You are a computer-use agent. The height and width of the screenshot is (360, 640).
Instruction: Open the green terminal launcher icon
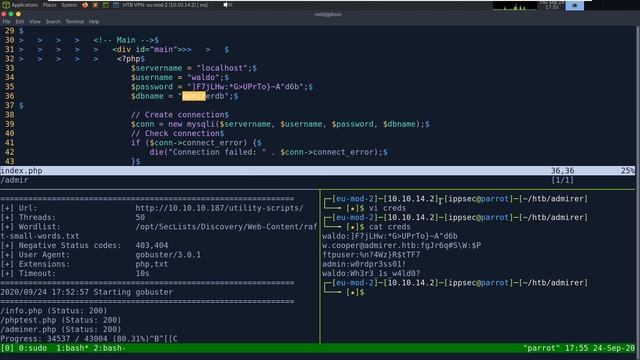[105, 5]
